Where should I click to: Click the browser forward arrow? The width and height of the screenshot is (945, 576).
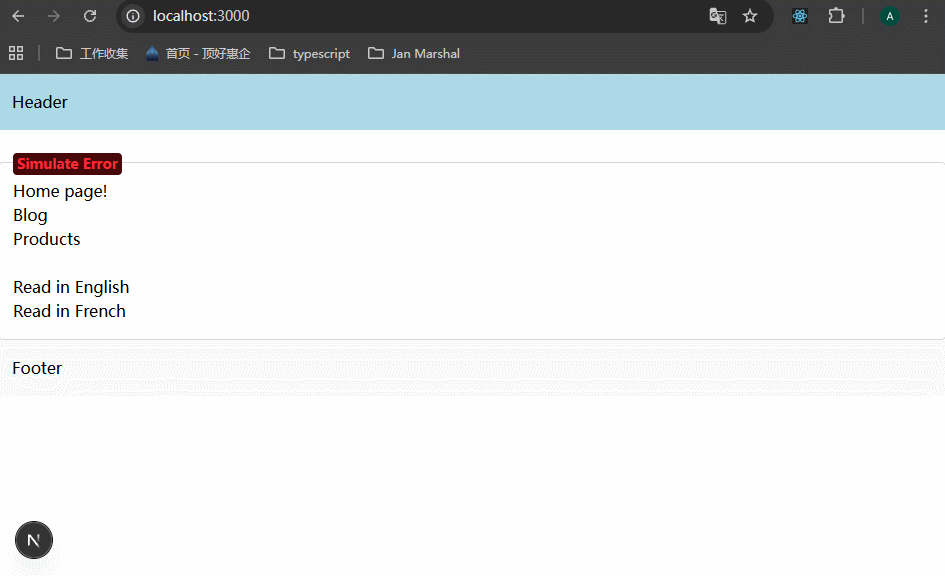(54, 16)
